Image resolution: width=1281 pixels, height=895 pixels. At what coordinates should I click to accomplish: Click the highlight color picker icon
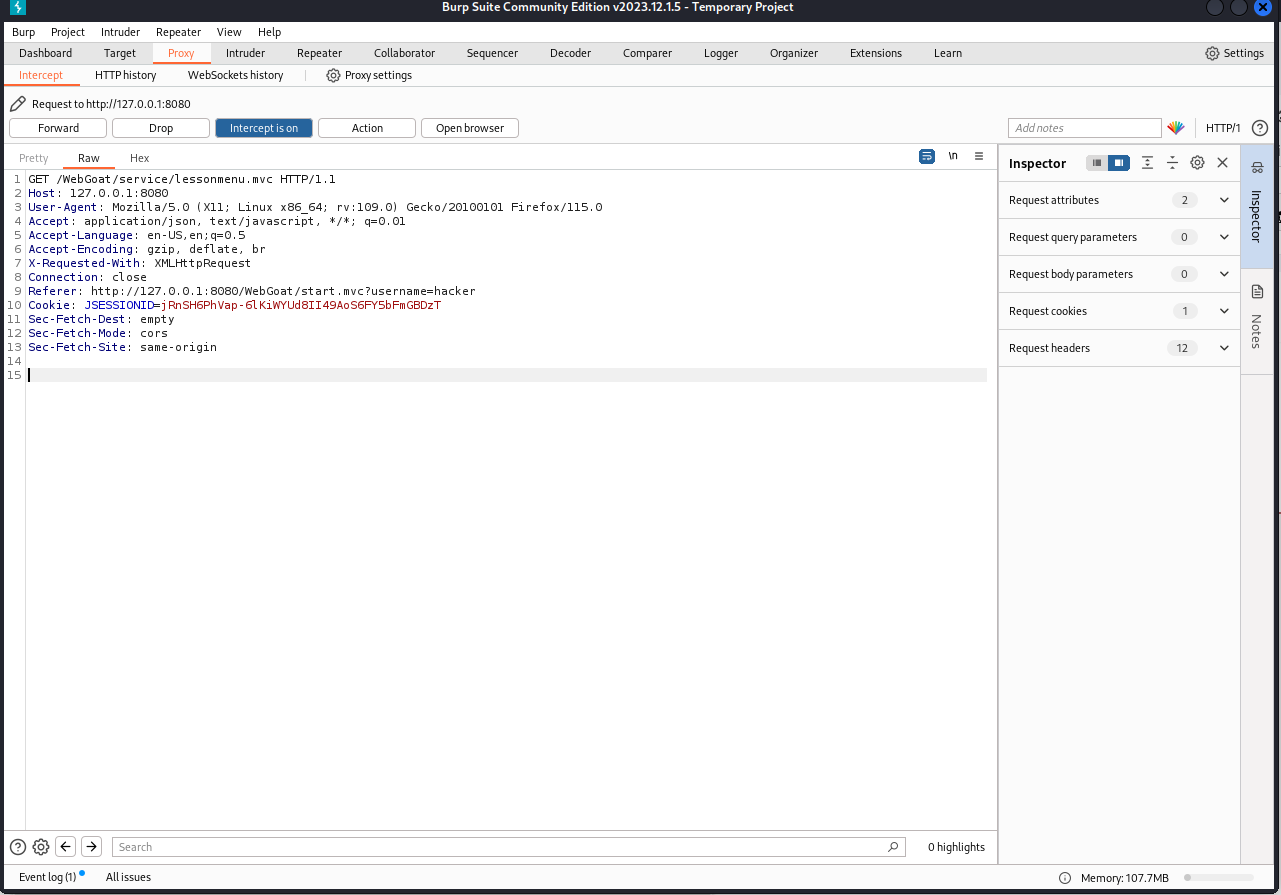[x=1176, y=128]
